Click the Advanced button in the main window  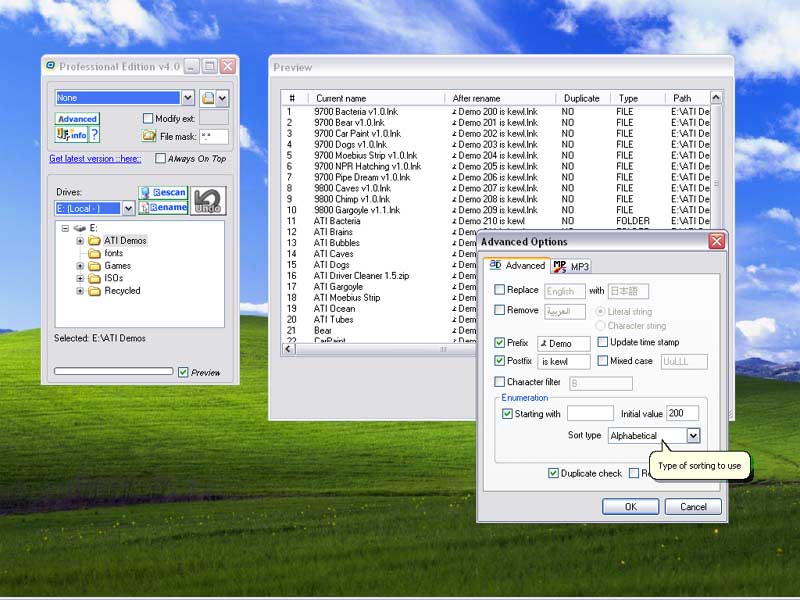[77, 119]
